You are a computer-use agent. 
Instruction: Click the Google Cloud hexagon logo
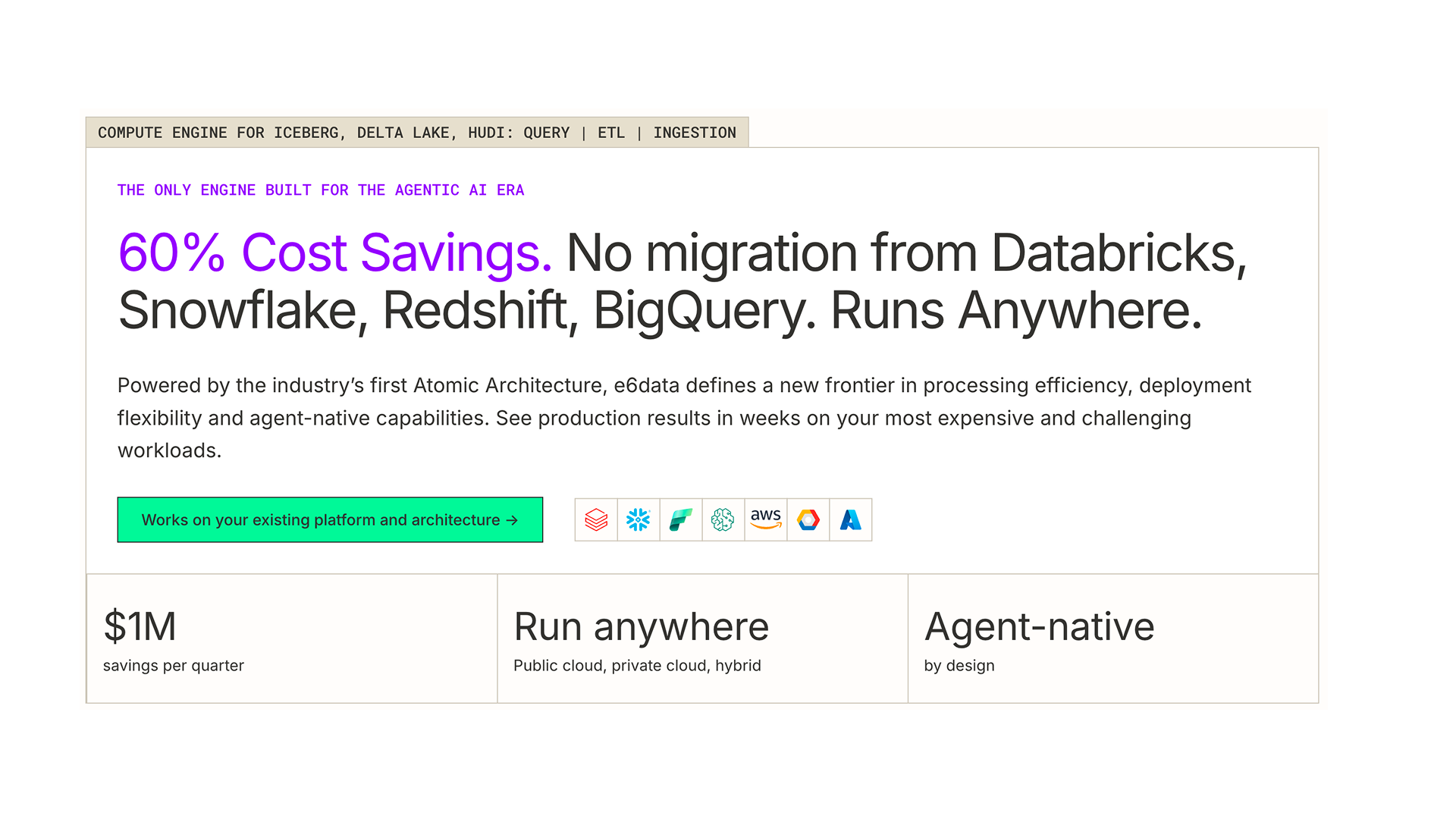[x=808, y=519]
